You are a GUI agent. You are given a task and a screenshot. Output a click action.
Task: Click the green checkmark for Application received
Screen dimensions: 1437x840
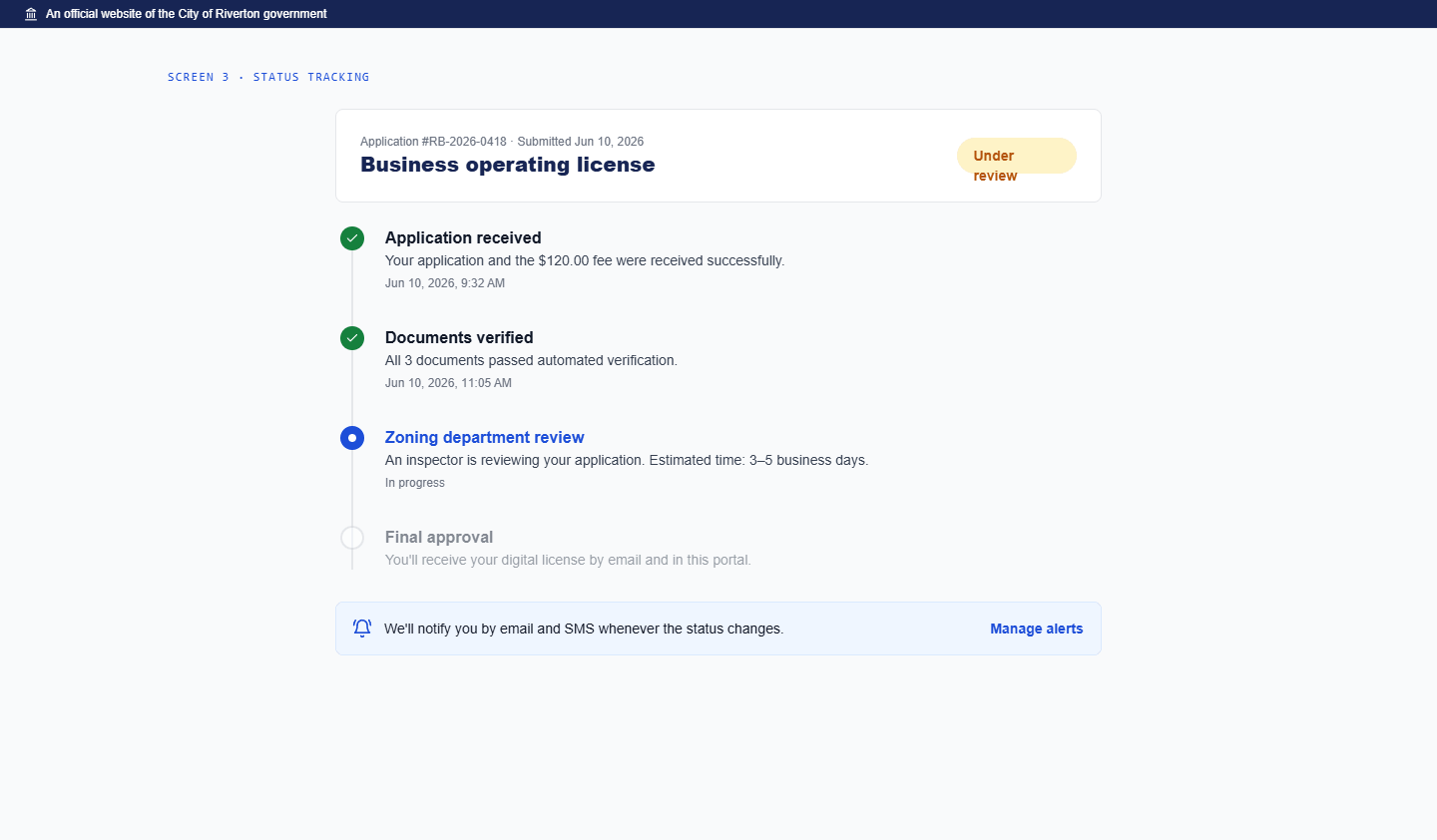tap(352, 238)
